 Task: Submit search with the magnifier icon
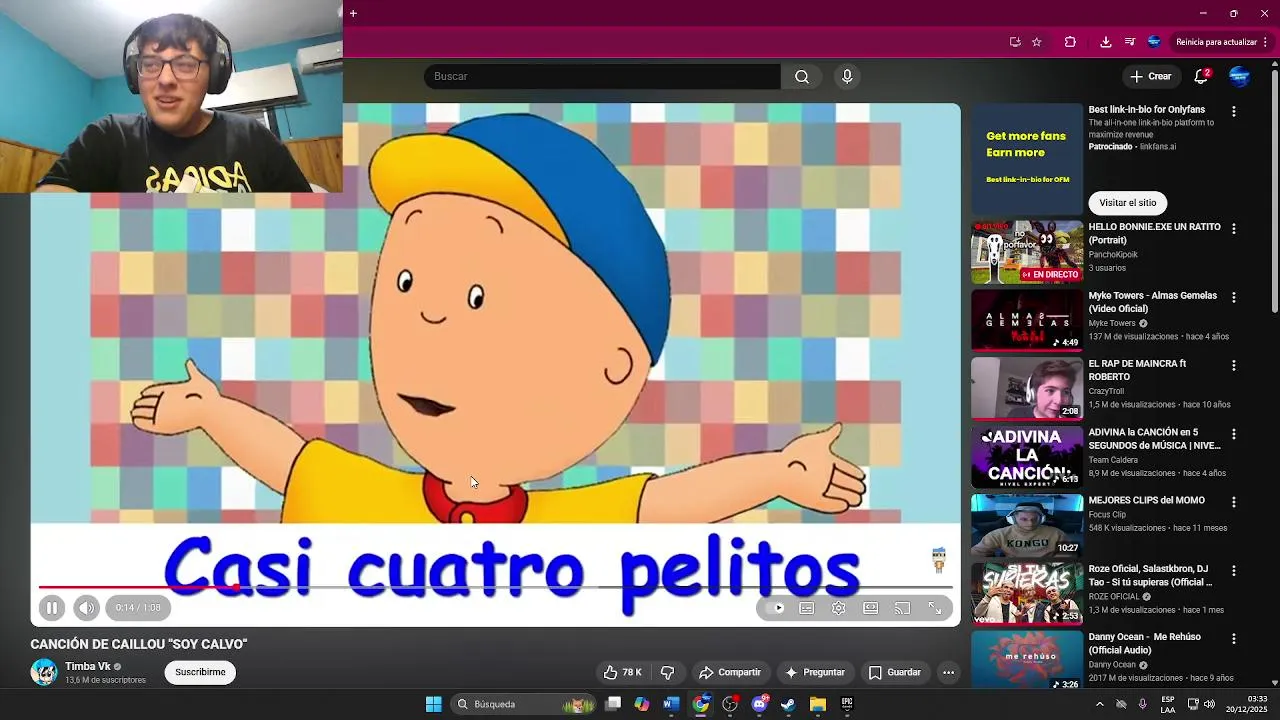point(802,77)
